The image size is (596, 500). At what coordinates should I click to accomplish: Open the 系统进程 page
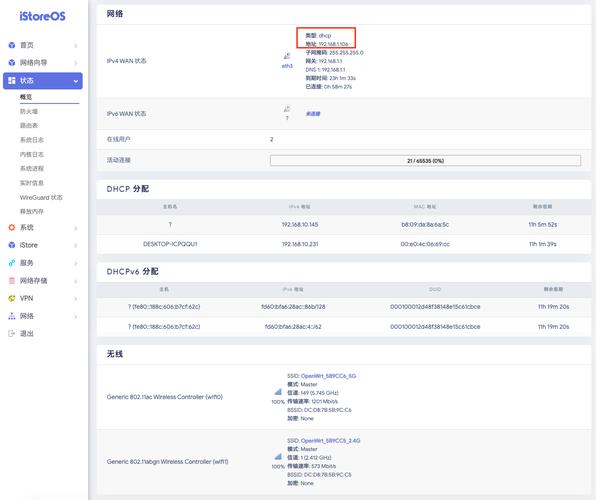pyautogui.click(x=32, y=168)
